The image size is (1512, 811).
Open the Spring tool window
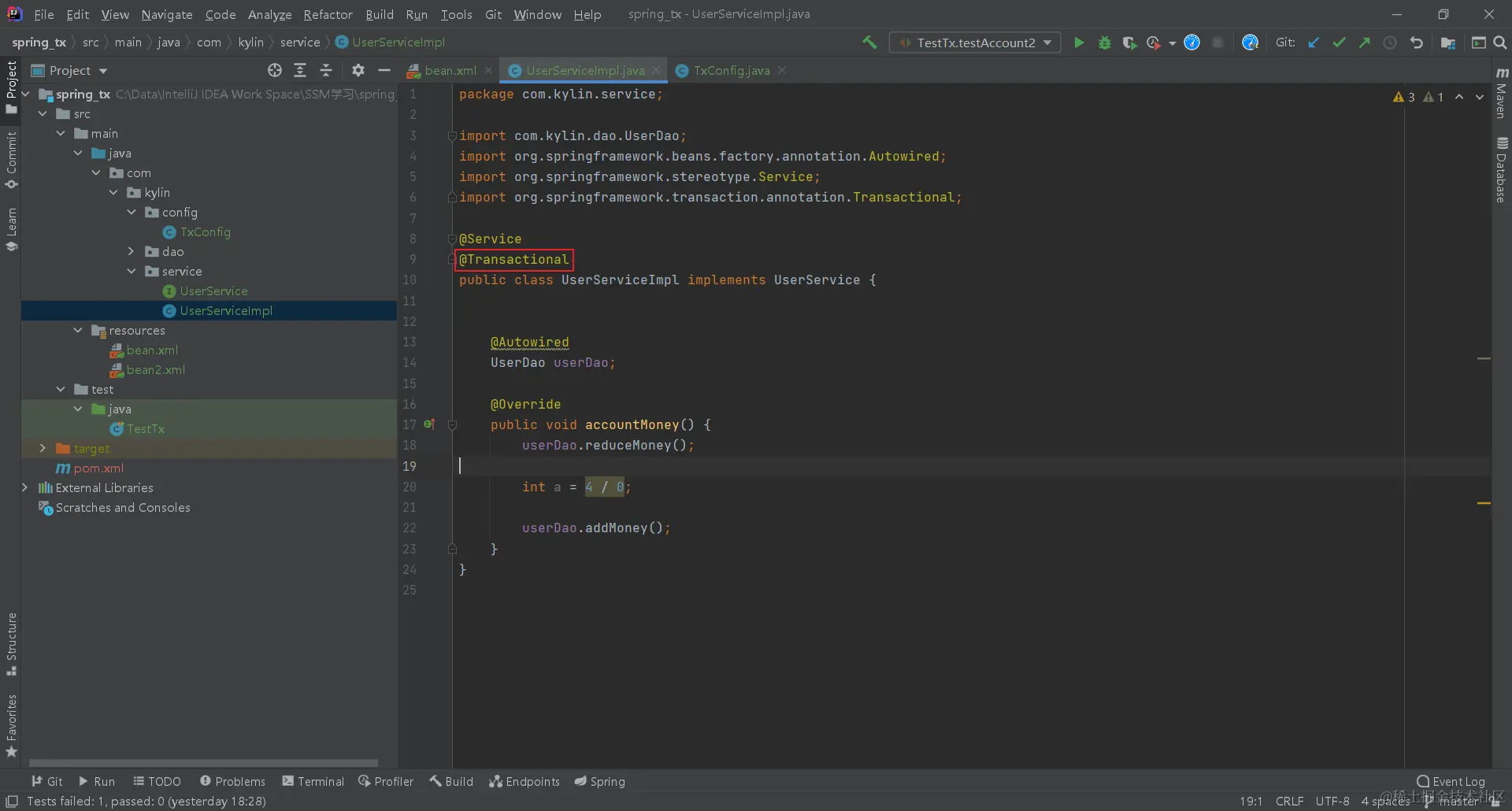[x=600, y=781]
